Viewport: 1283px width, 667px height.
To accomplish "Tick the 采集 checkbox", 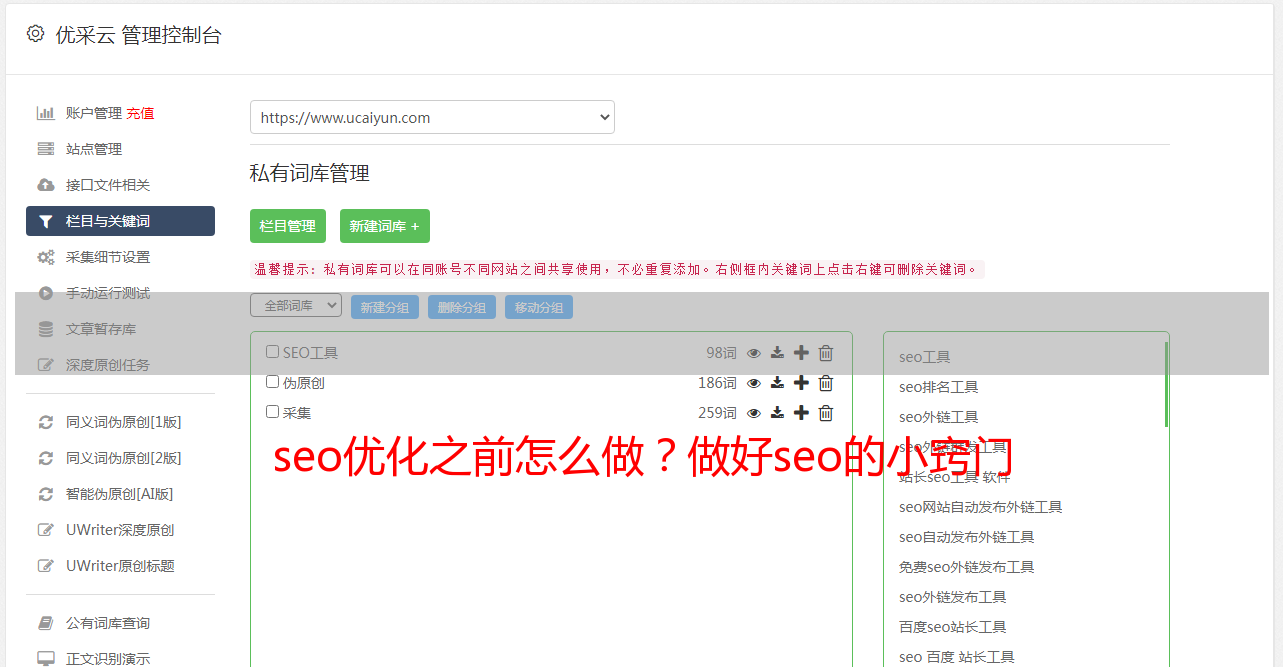I will (272, 412).
